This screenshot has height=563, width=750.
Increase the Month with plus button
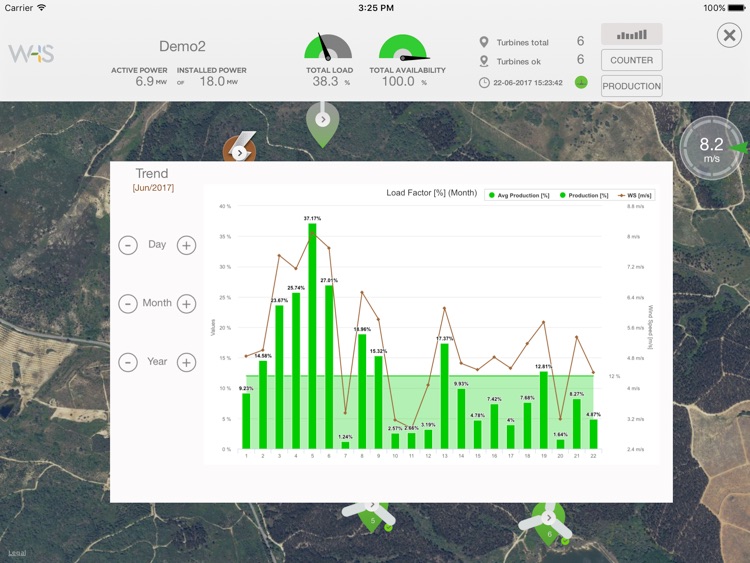[187, 304]
